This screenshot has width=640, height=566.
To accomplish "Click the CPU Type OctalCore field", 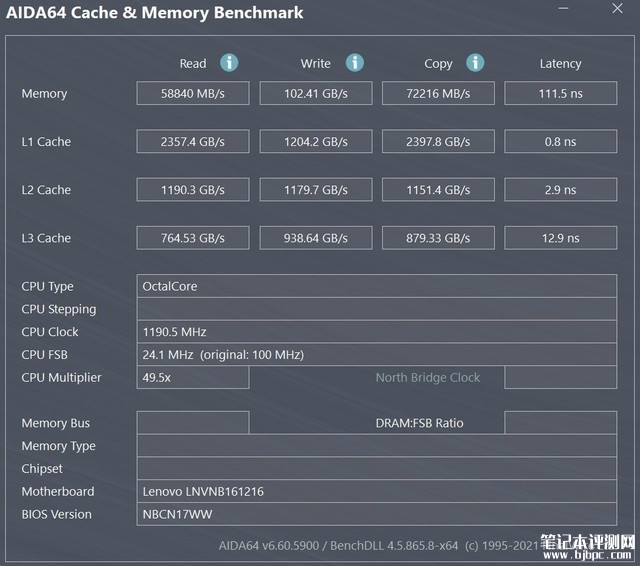I will click(376, 286).
